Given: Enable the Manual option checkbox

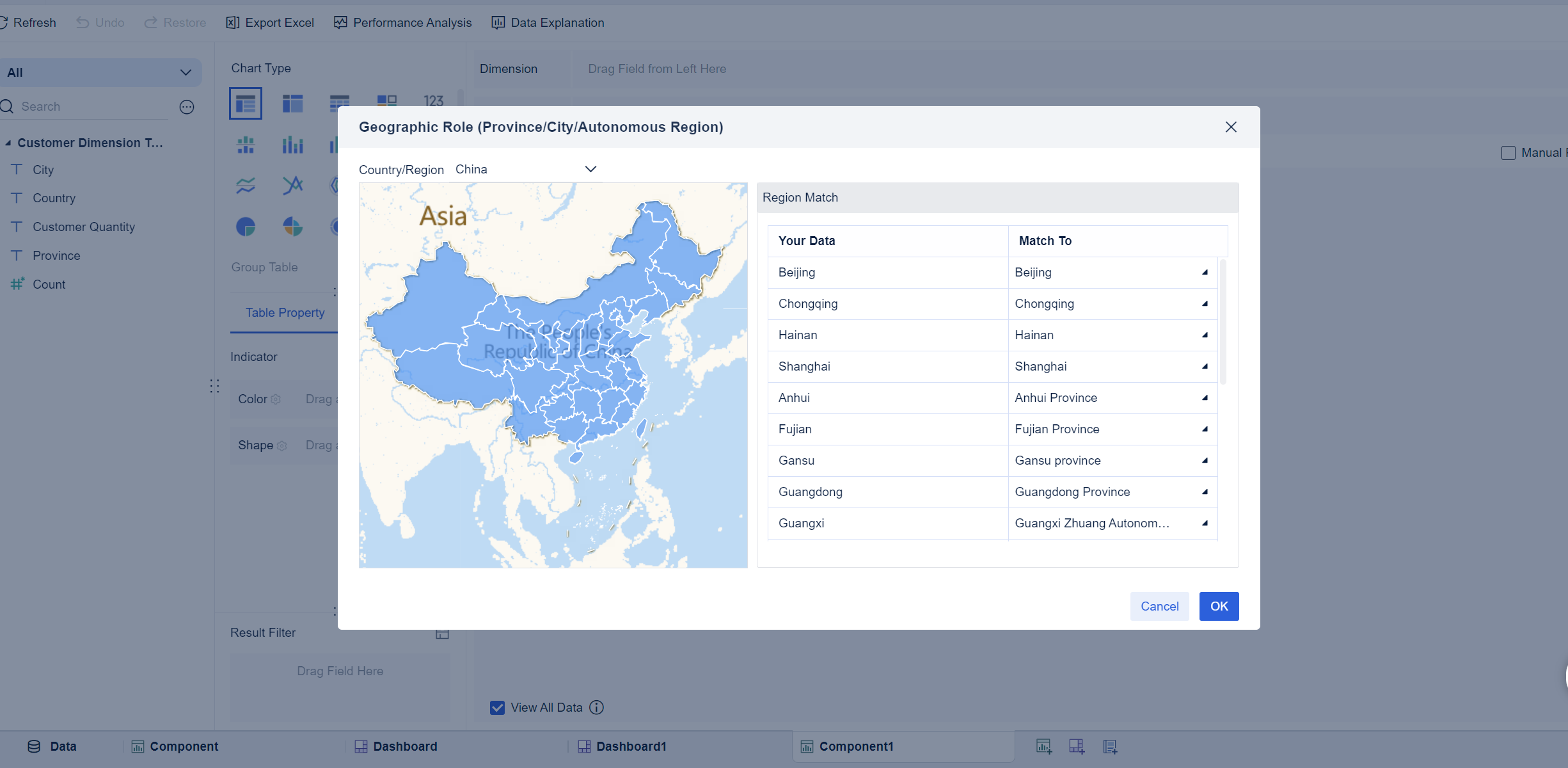Looking at the screenshot, I should coord(1507,152).
